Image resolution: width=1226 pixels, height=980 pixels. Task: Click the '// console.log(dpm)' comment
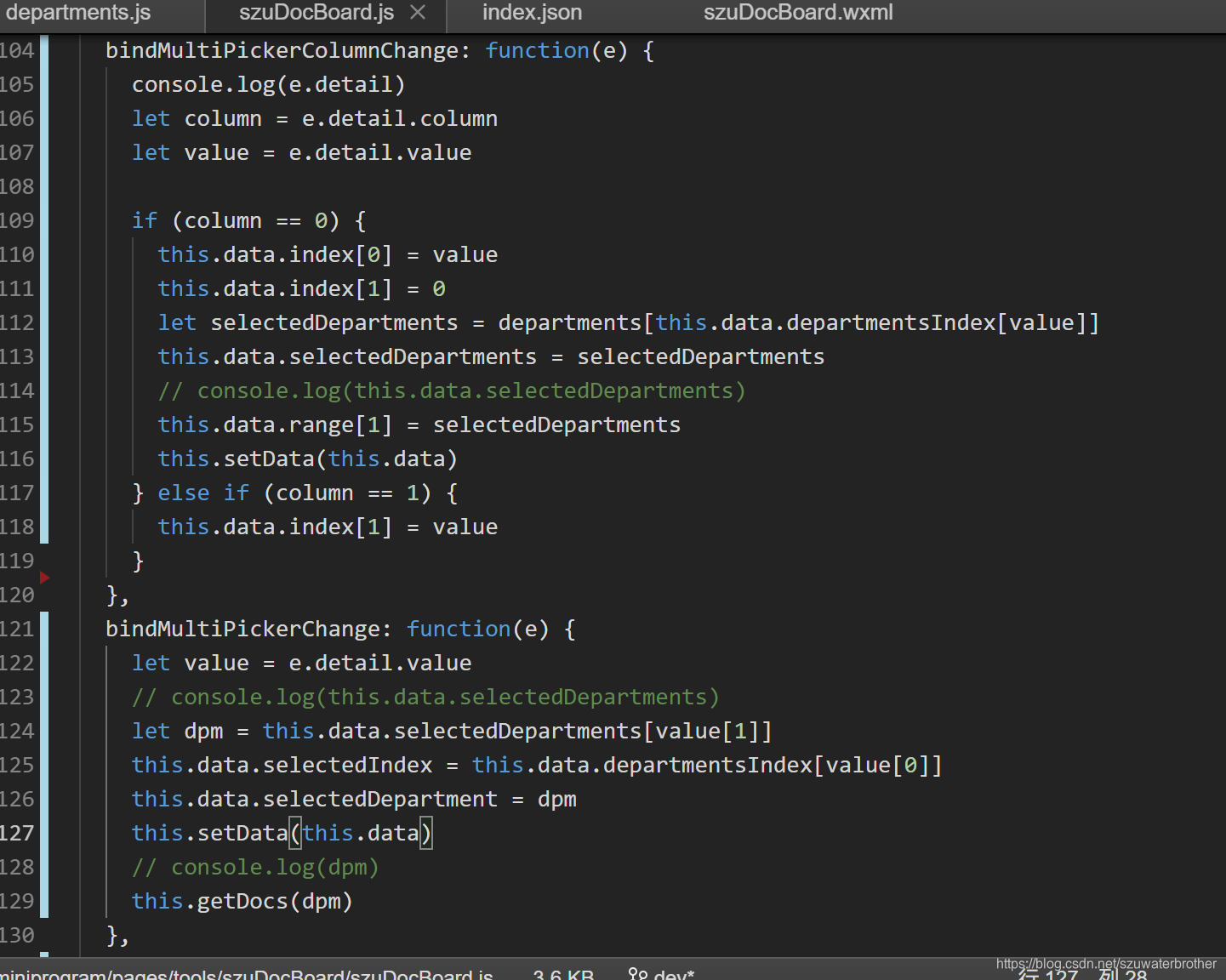pyautogui.click(x=255, y=867)
